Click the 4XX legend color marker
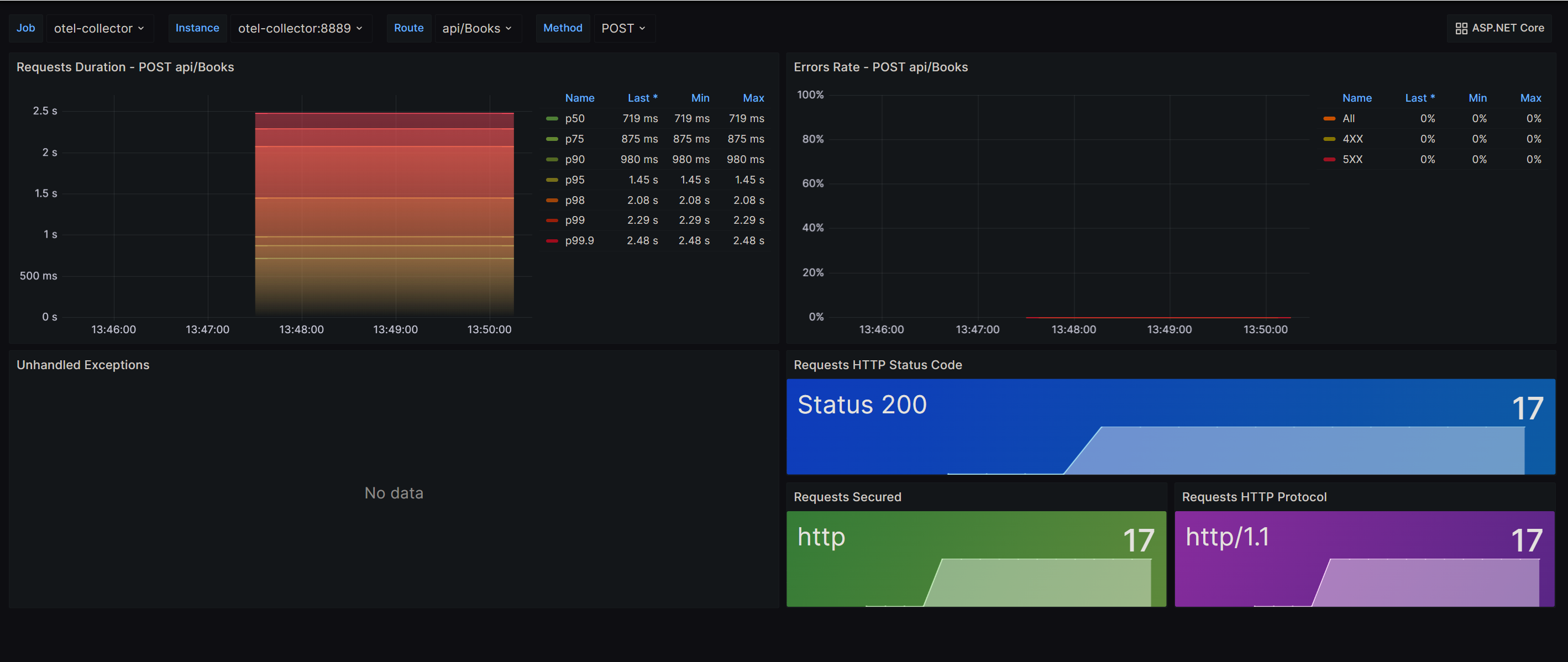The image size is (1568, 662). (1329, 139)
